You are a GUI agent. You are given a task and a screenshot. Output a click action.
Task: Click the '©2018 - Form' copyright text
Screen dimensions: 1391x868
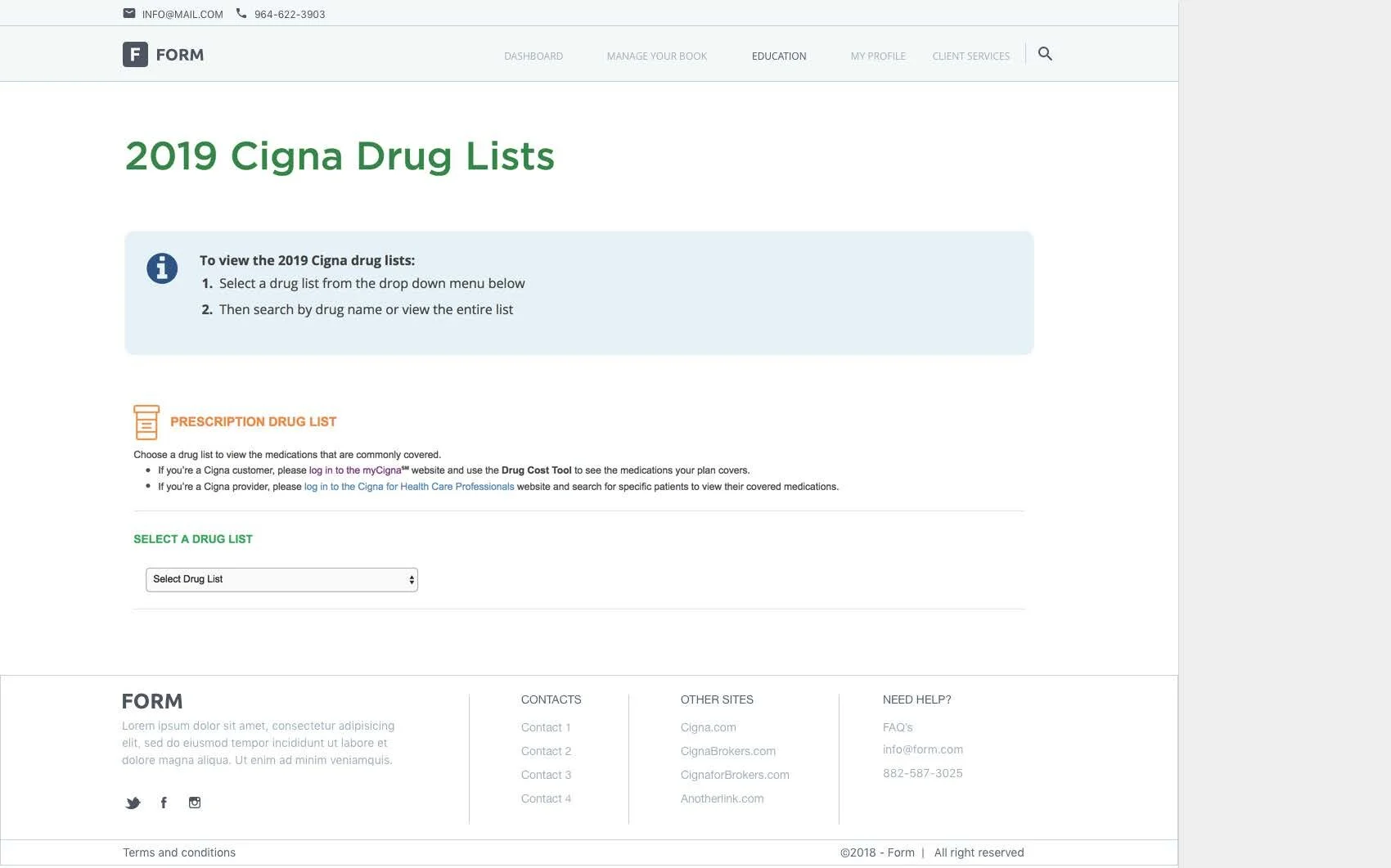(x=877, y=852)
